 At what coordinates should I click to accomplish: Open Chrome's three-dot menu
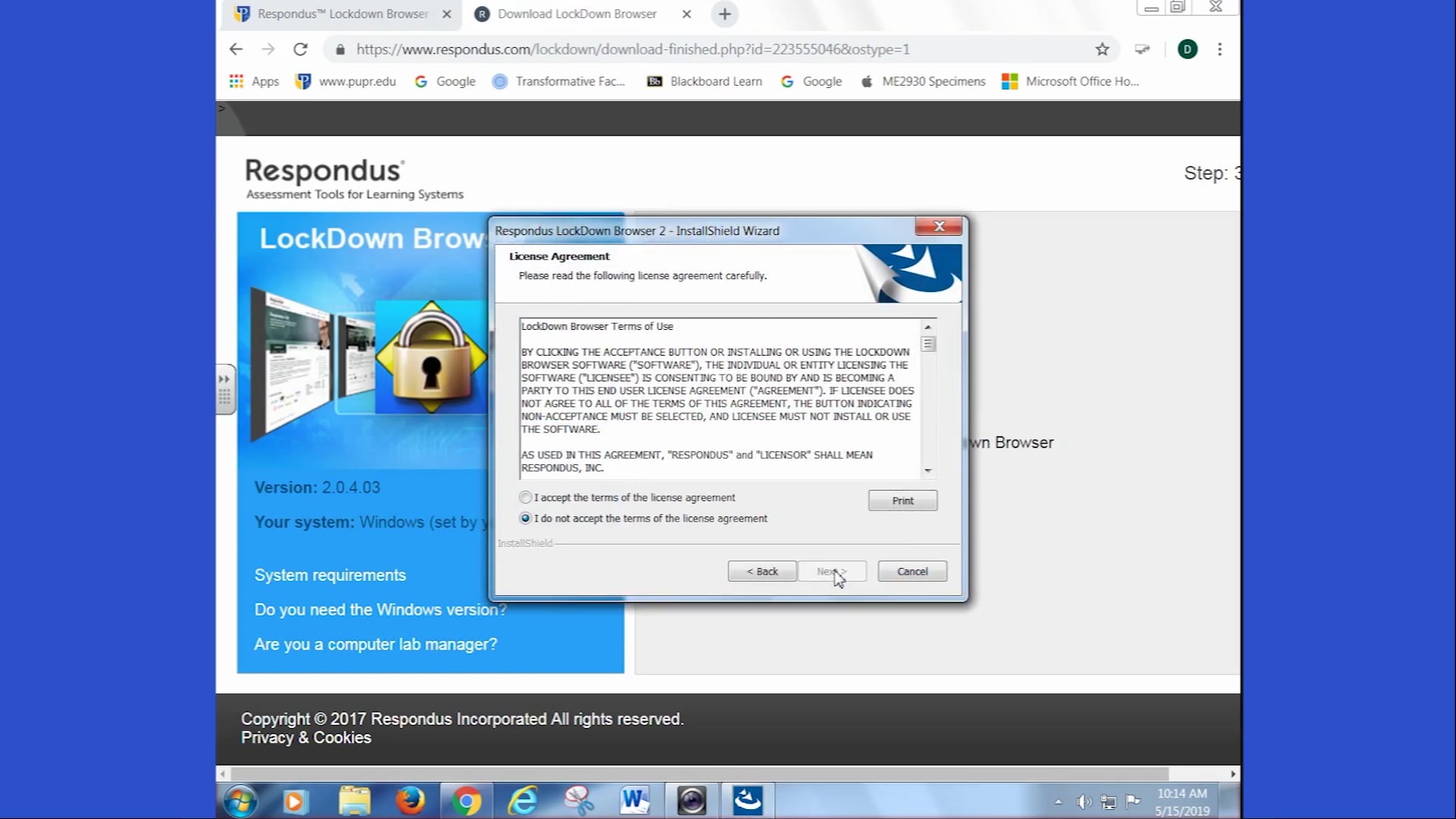(x=1219, y=49)
